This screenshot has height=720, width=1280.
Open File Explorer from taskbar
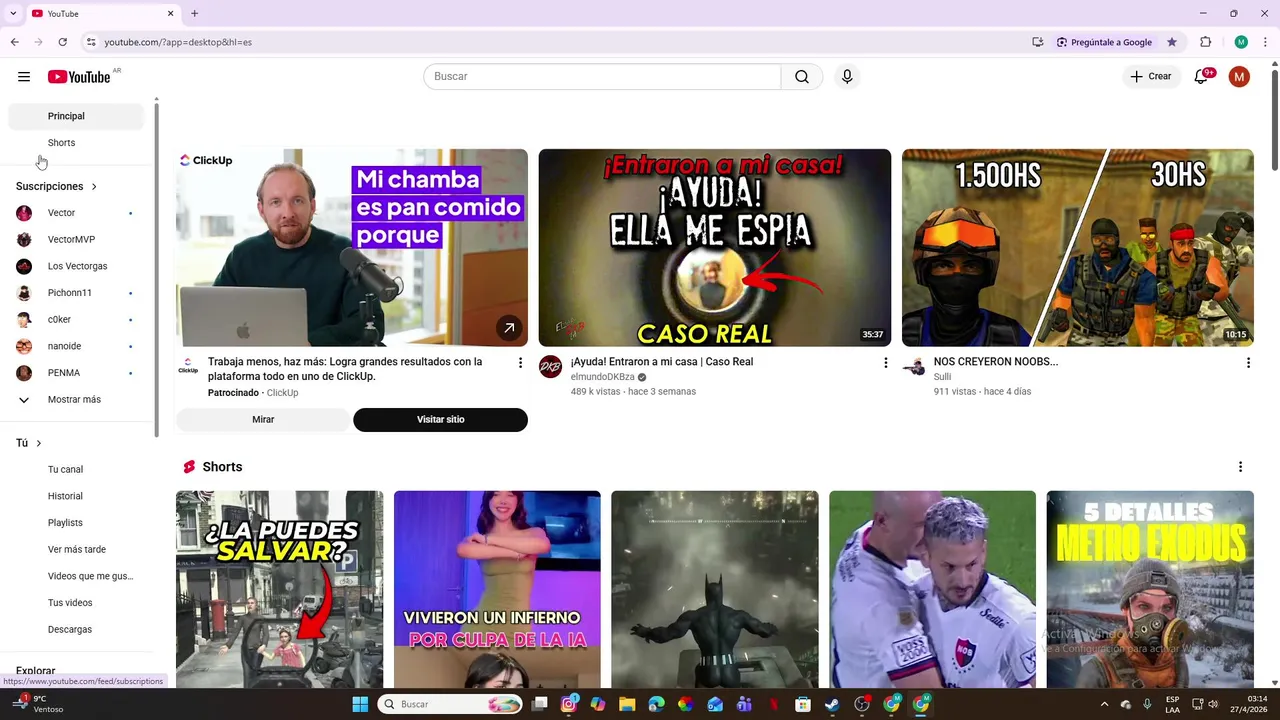627,704
